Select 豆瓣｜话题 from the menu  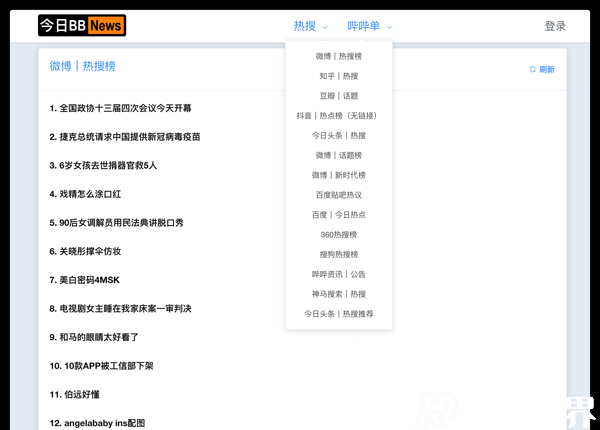point(338,96)
